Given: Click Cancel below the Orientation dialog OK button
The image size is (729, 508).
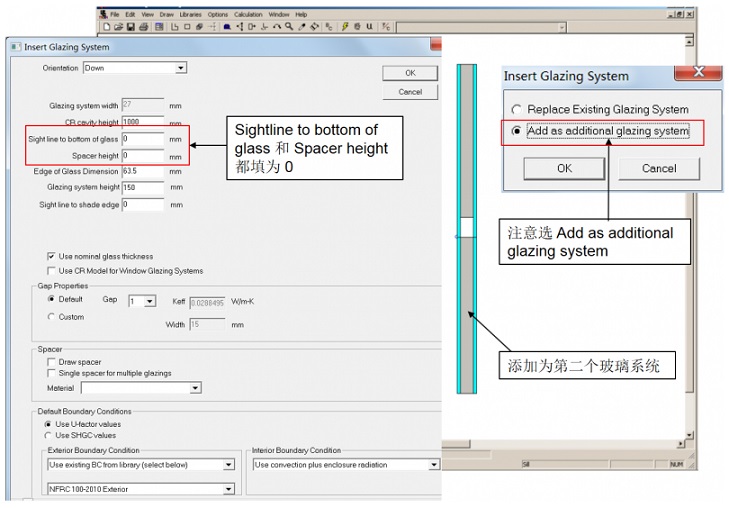Looking at the screenshot, I should click(410, 92).
